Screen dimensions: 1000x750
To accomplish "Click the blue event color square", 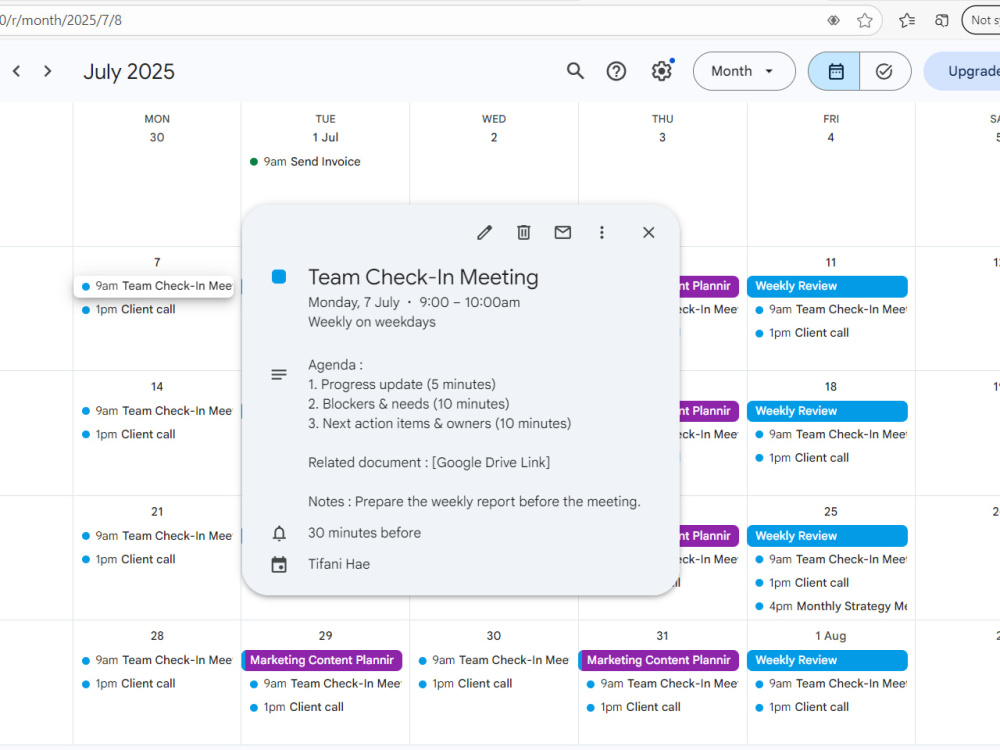I will tap(279, 277).
